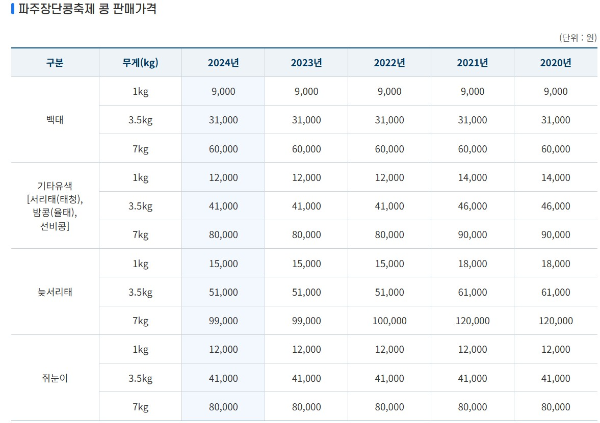The height and width of the screenshot is (423, 600).
Task: Click 백태 3.5kg weight cell
Action: (x=140, y=120)
